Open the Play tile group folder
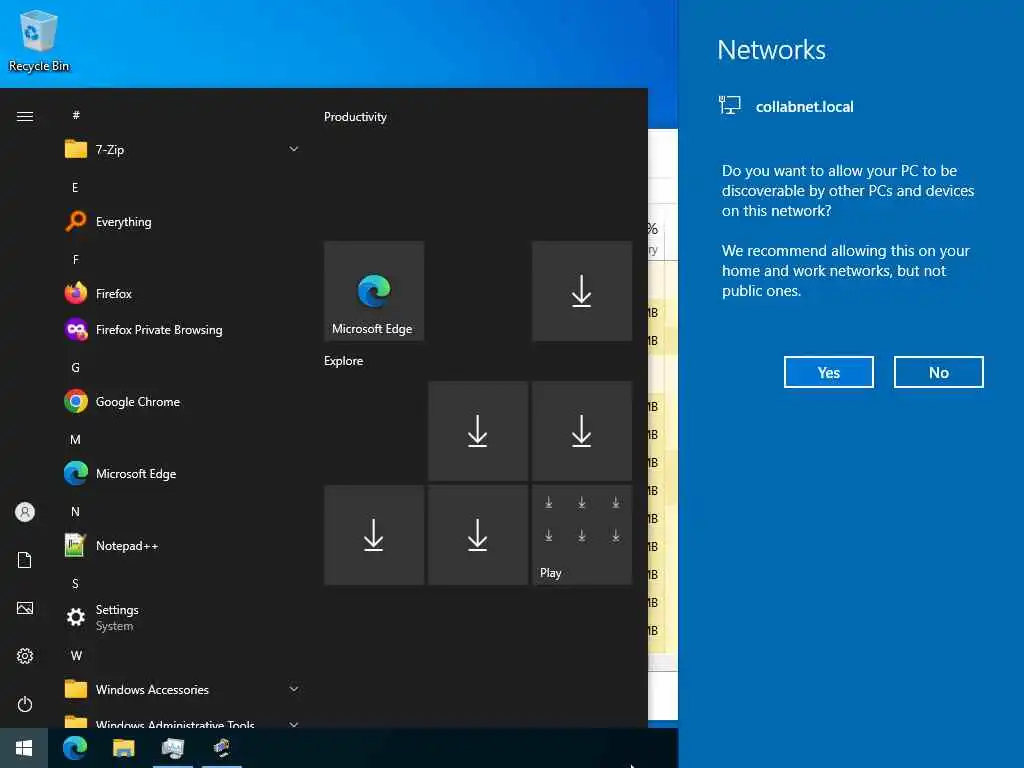1024x768 pixels. click(582, 535)
